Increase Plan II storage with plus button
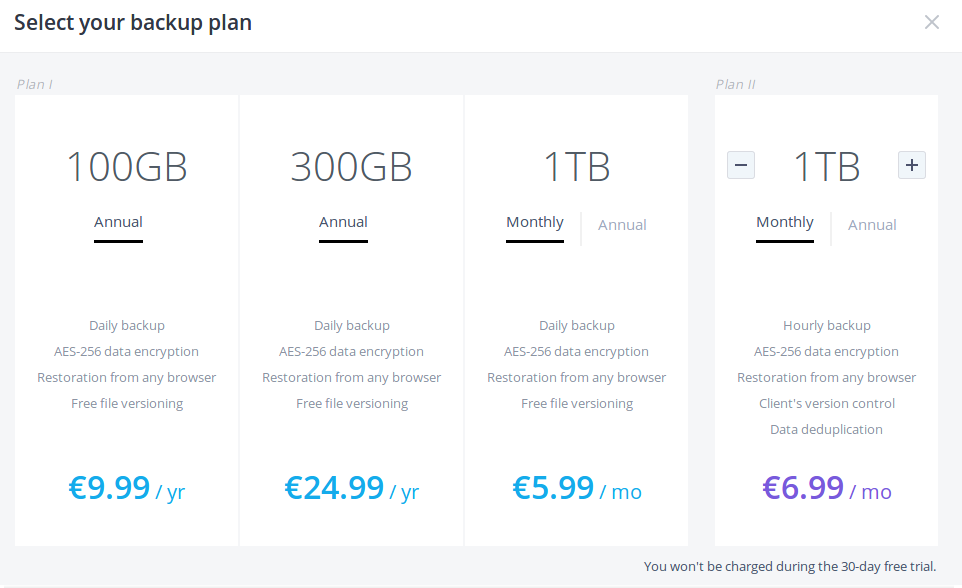Image resolution: width=962 pixels, height=588 pixels. point(912,165)
